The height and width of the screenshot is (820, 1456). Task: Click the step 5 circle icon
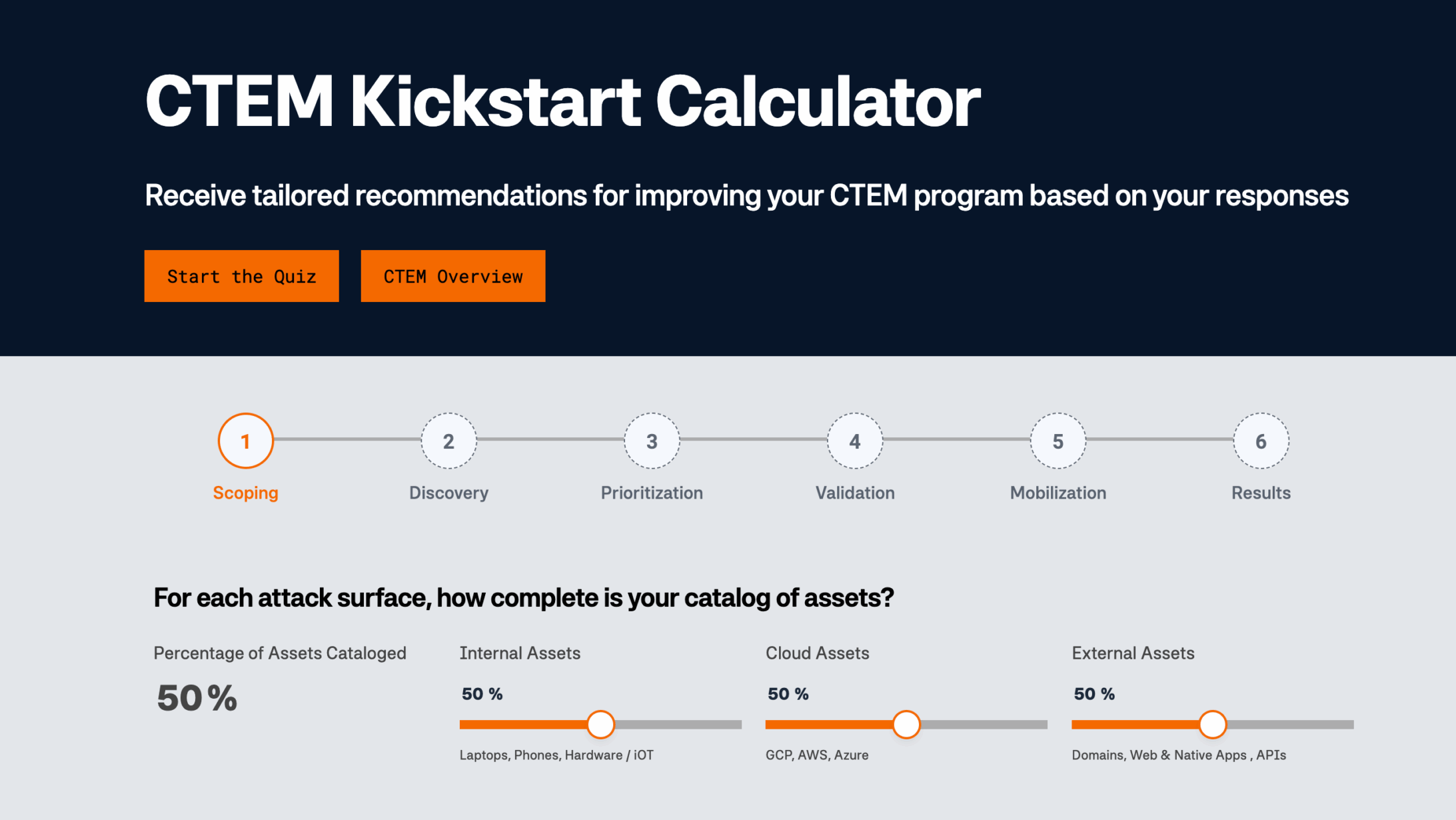tap(1058, 441)
